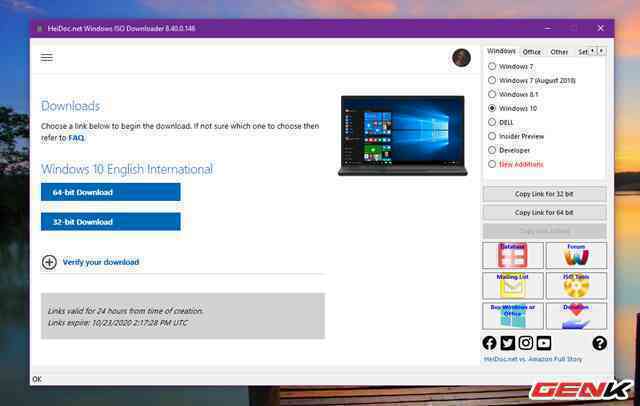
Task: Select the DELL radio button
Action: (x=492, y=122)
